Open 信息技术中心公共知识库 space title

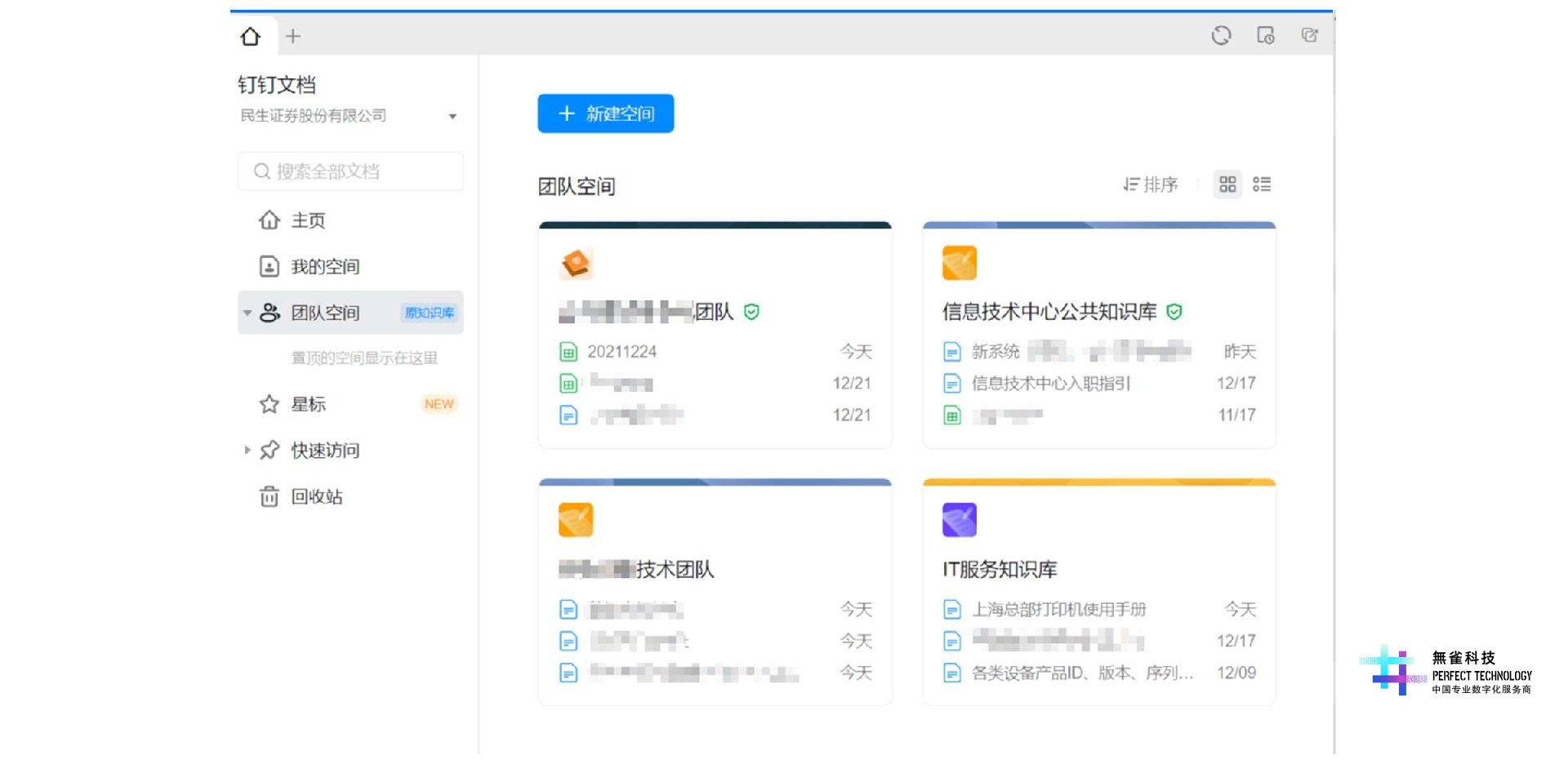[1049, 312]
